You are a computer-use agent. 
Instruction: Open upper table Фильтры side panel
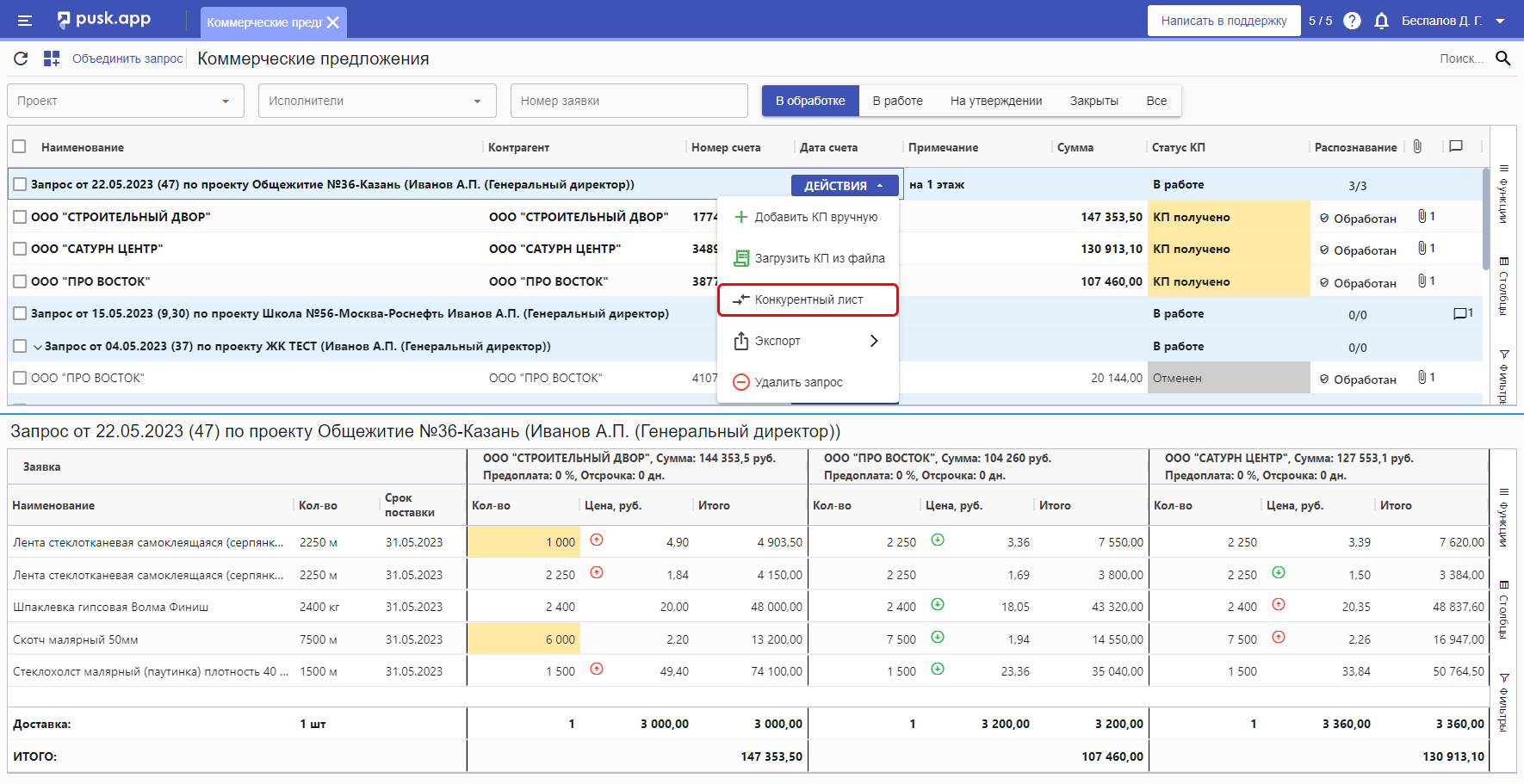click(1503, 376)
